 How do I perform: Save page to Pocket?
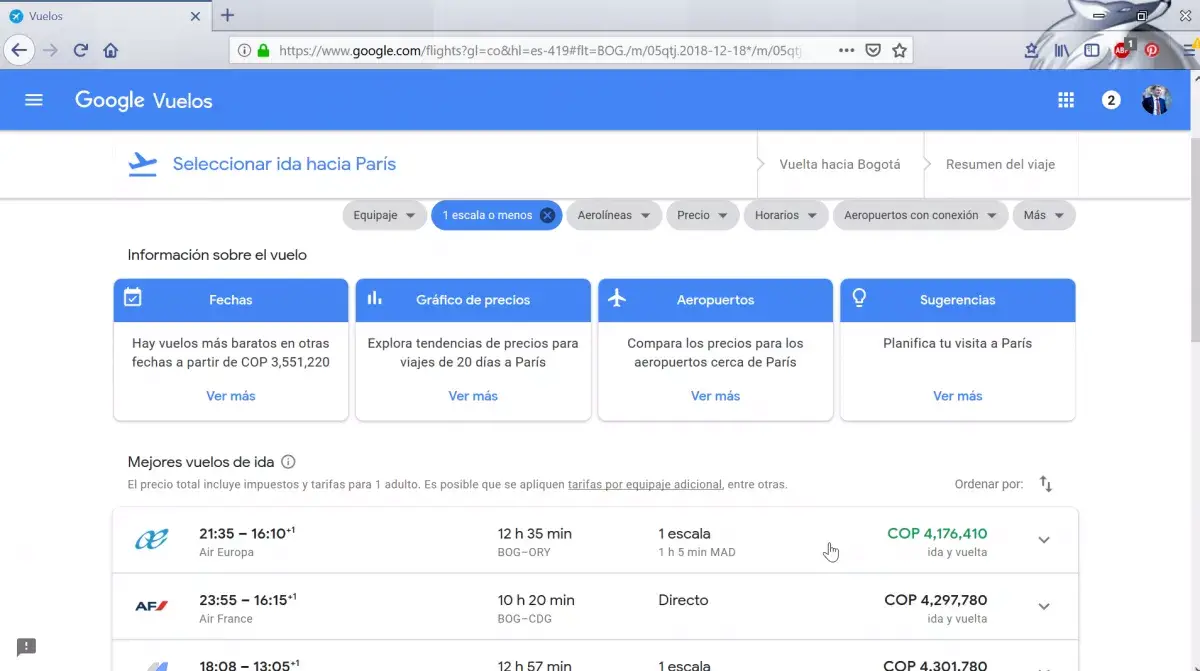pos(873,50)
